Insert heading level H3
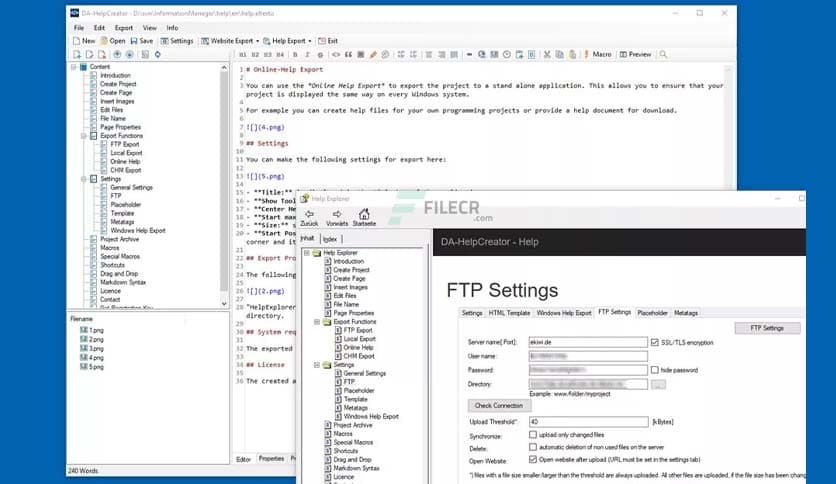This screenshot has width=836, height=484. tap(268, 55)
